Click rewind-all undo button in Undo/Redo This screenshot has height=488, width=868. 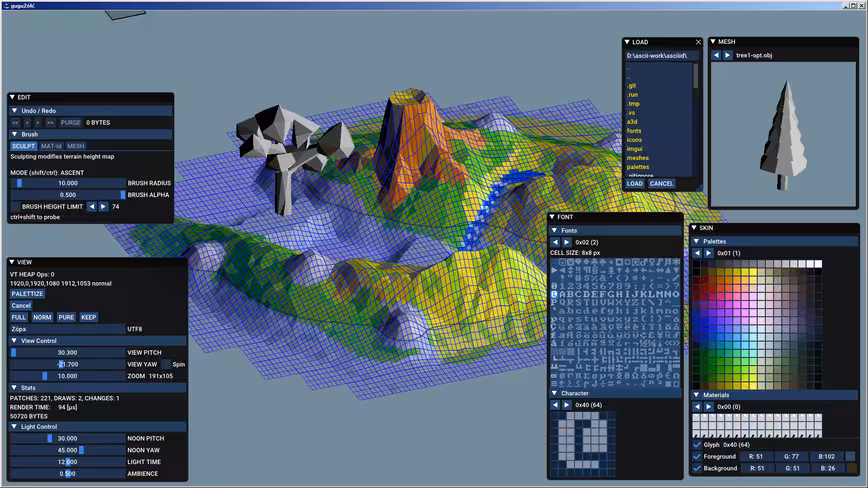(16, 123)
